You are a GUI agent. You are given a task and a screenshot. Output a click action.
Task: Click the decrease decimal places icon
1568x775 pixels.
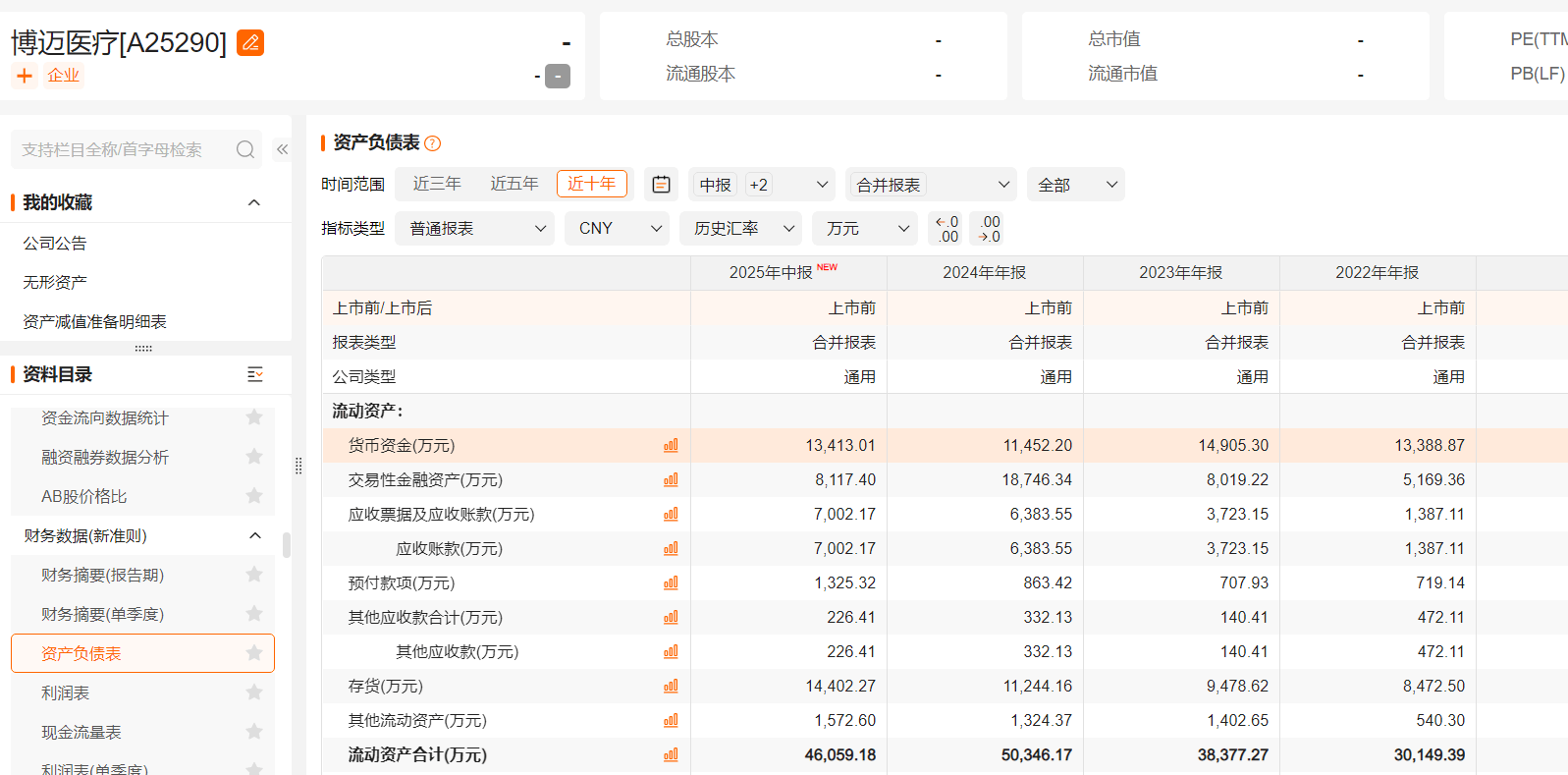tap(986, 229)
